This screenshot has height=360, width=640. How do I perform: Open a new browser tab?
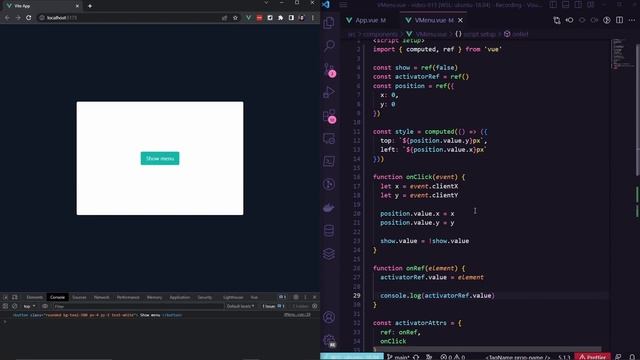[x=90, y=6]
